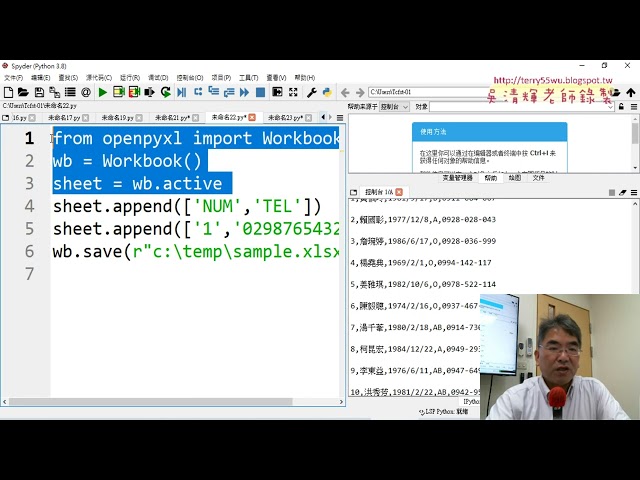Expand the help source dropdown showing 控制台
This screenshot has width=640, height=480.
pyautogui.click(x=394, y=107)
